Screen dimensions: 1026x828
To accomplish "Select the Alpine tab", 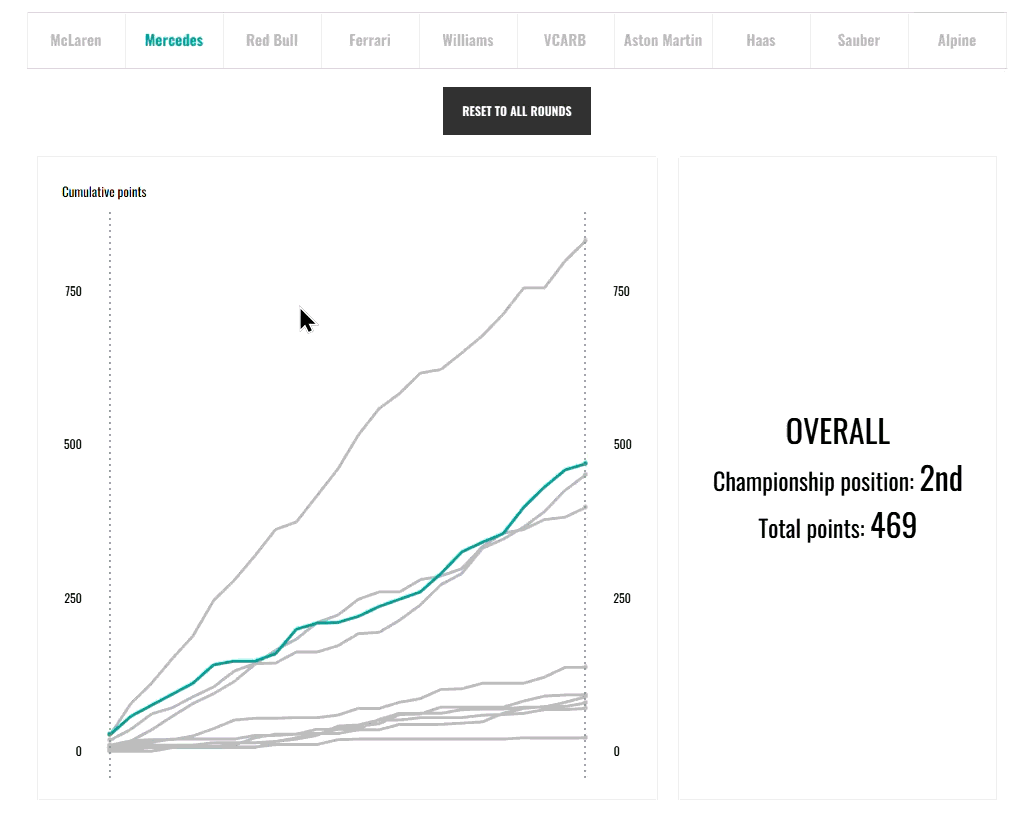I will coord(957,41).
